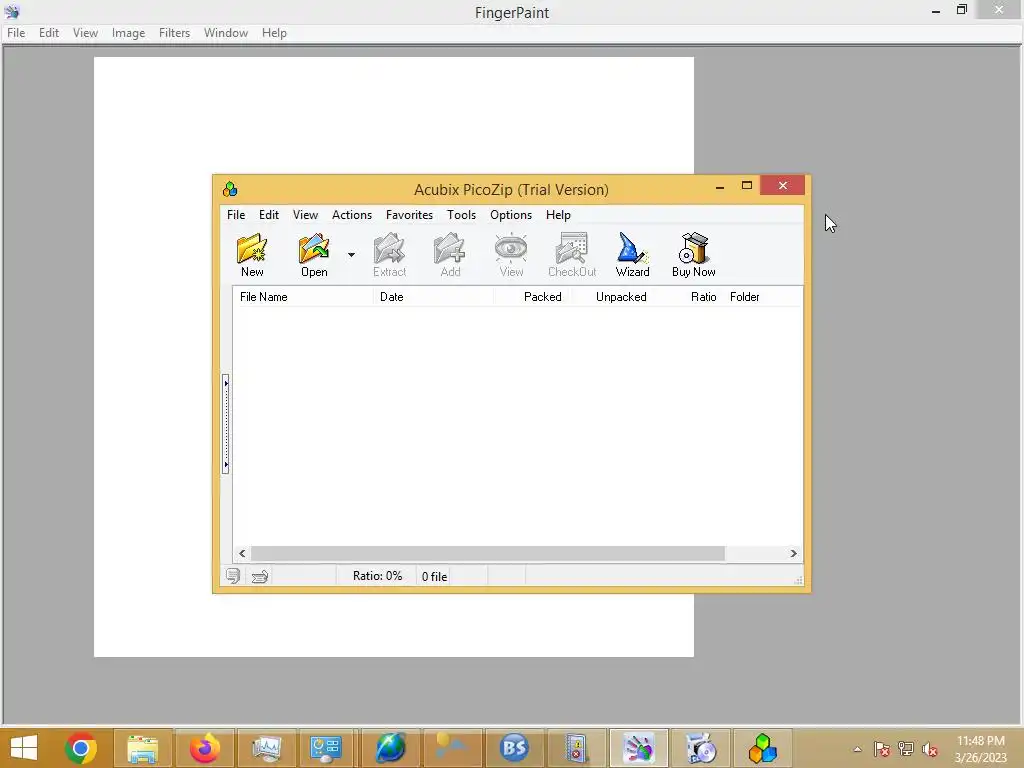Click the muted volume tray icon
The image size is (1024, 768).
[930, 750]
